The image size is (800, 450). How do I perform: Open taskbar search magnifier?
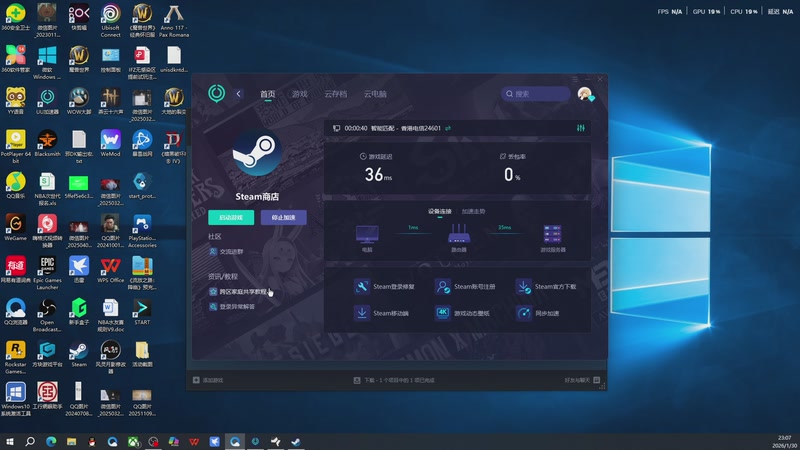(30, 441)
